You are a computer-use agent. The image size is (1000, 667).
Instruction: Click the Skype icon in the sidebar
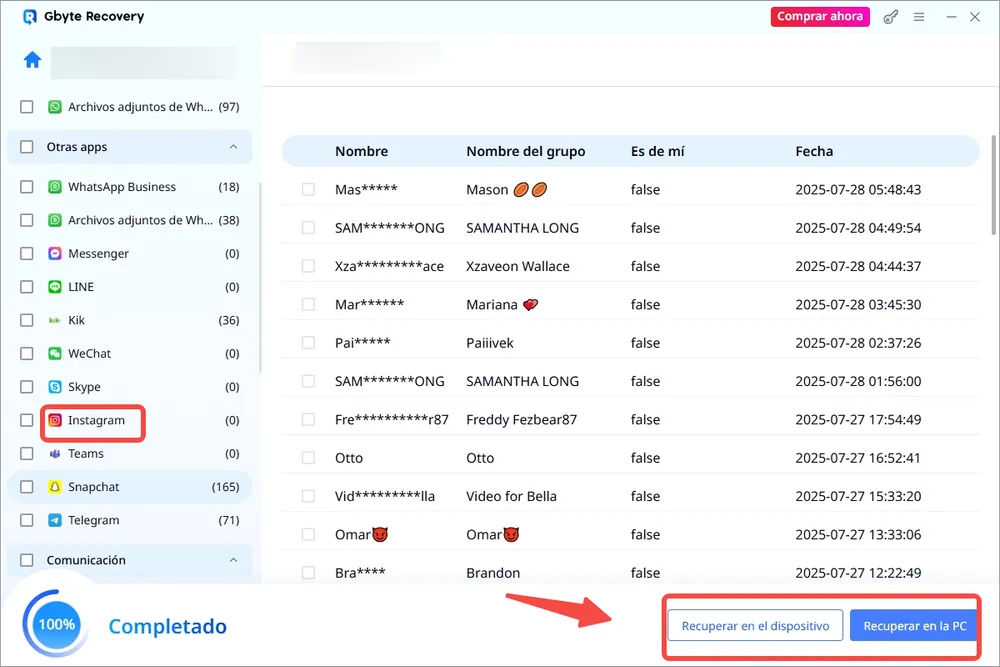click(54, 387)
